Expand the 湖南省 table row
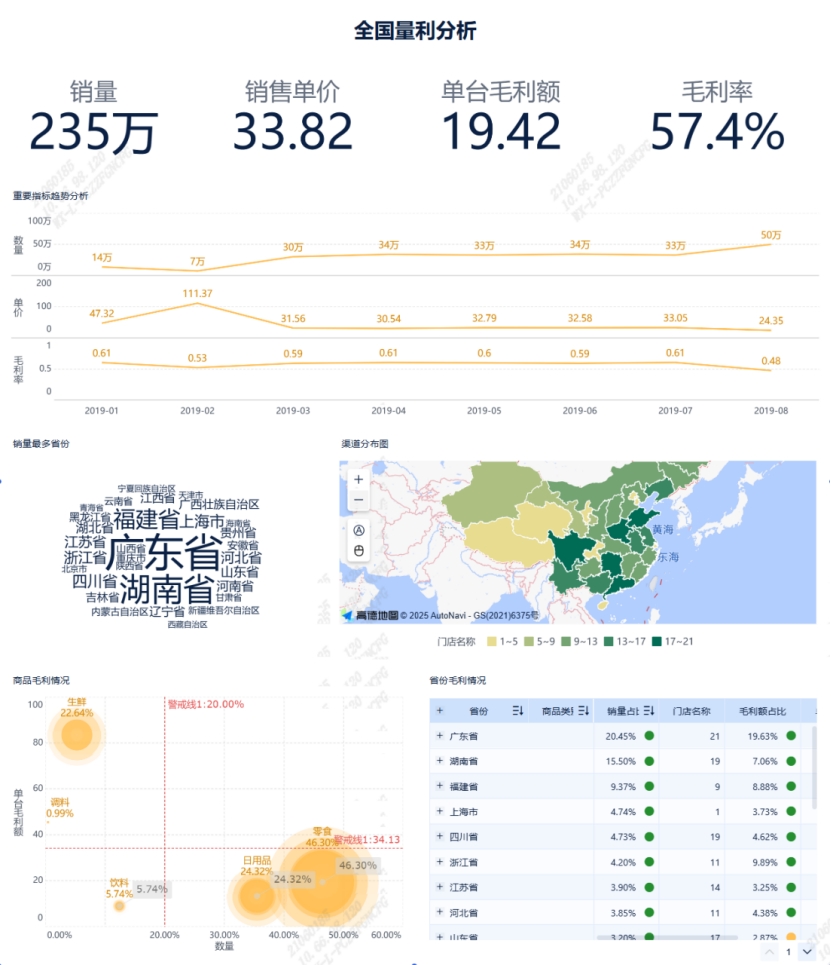Image resolution: width=831 pixels, height=965 pixels. [x=440, y=761]
